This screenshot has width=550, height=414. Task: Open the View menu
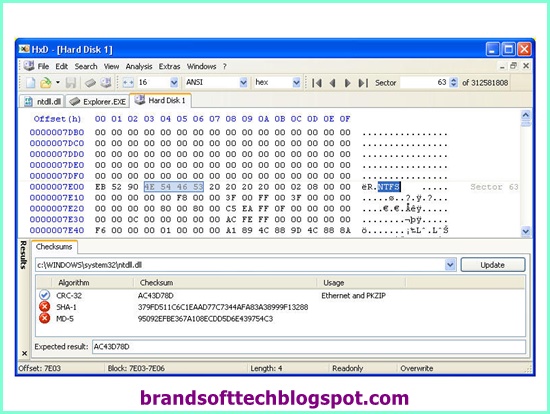[x=111, y=66]
